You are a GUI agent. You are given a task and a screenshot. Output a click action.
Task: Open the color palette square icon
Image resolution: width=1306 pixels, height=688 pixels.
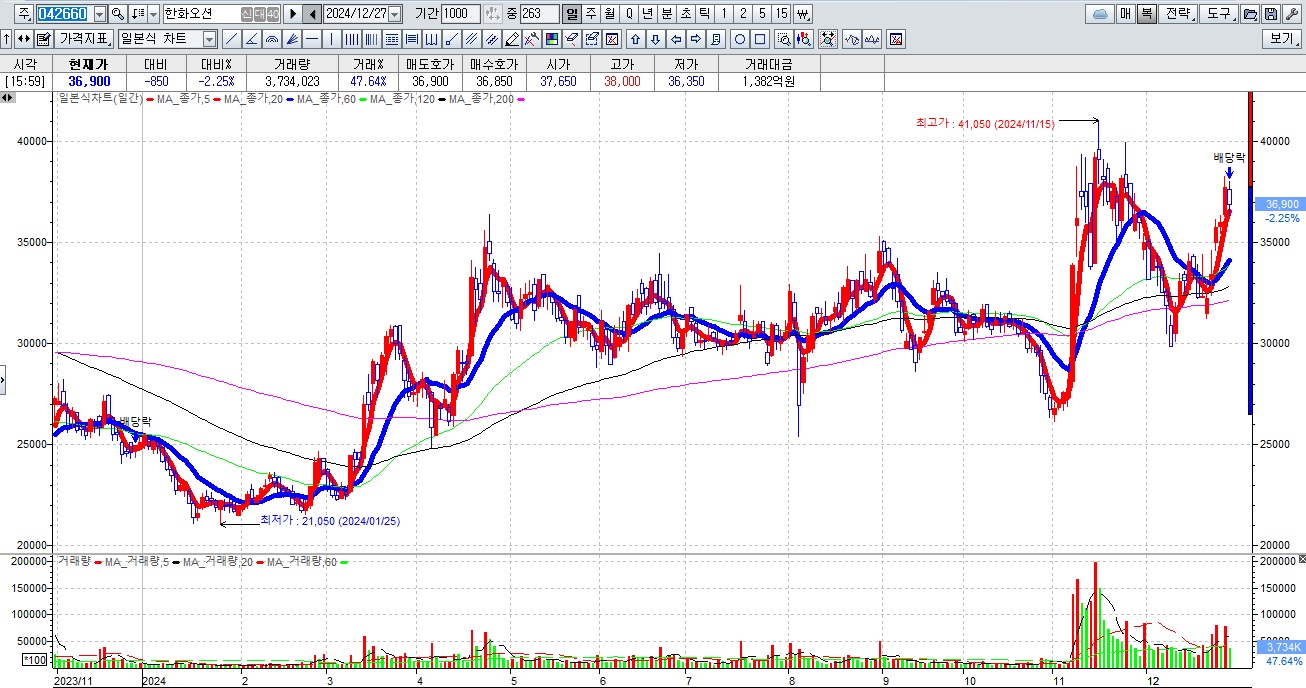(552, 39)
